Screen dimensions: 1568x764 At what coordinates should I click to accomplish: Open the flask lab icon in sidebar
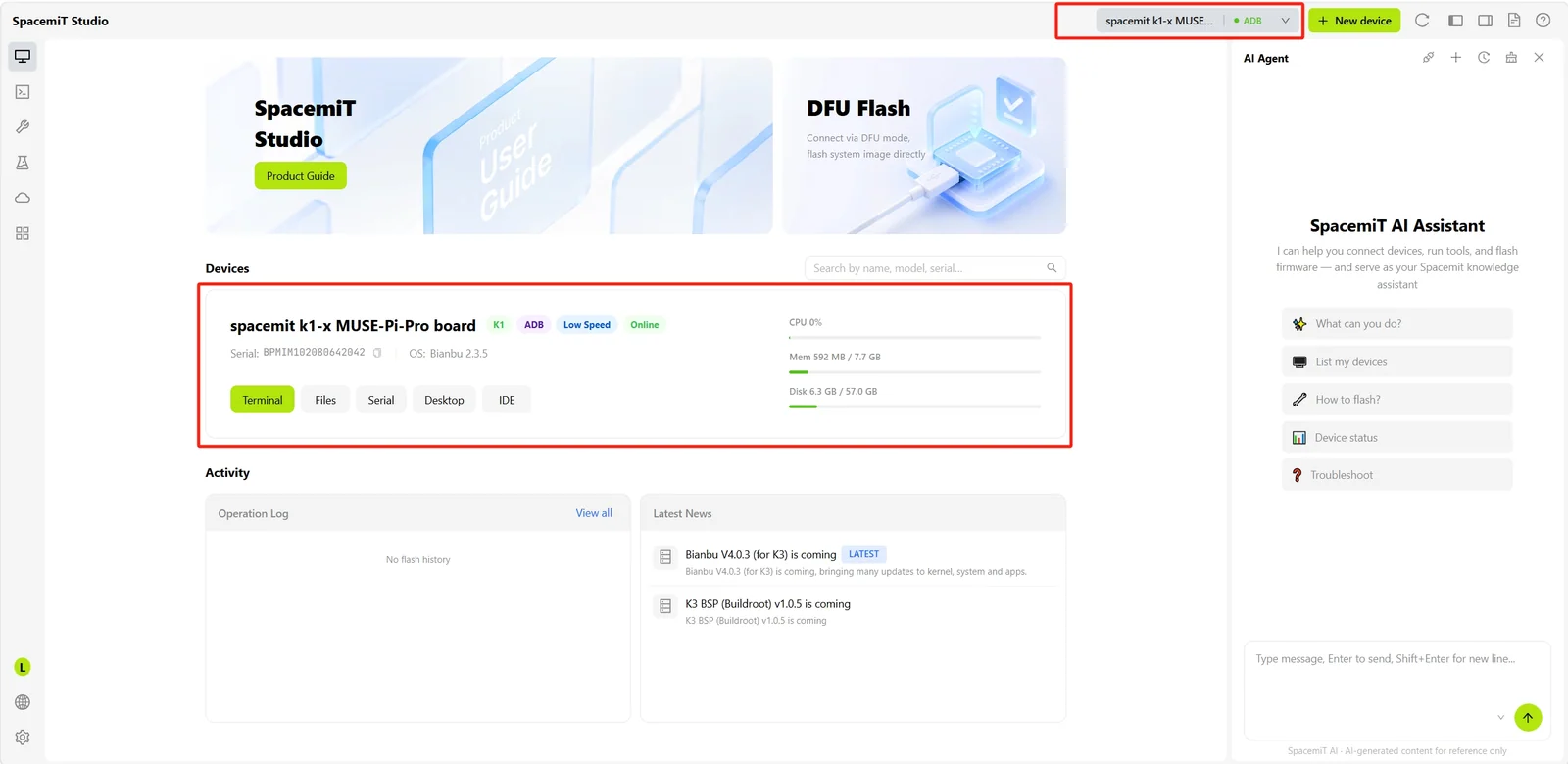coord(23,163)
